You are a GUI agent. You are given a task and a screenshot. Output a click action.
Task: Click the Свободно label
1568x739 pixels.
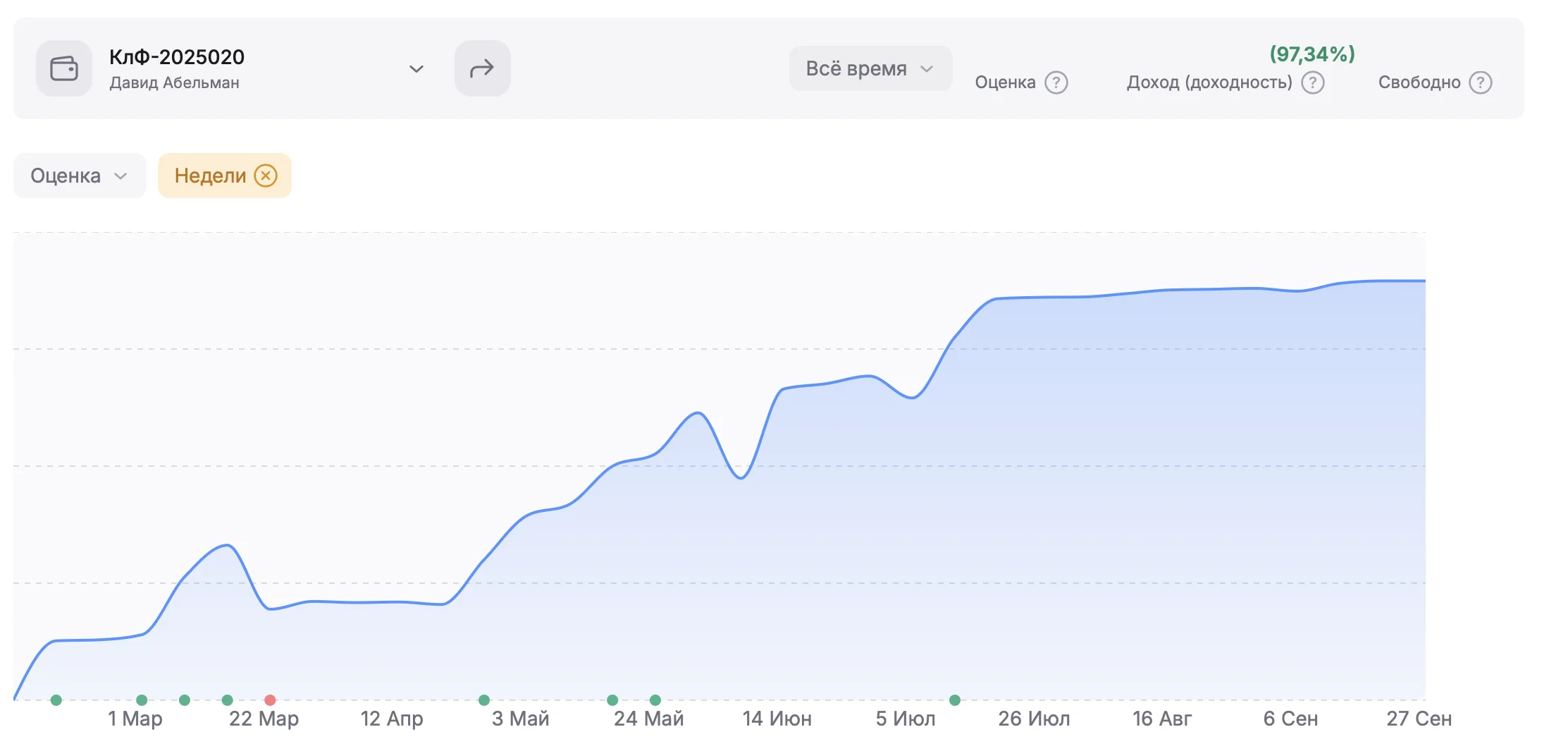[1419, 83]
